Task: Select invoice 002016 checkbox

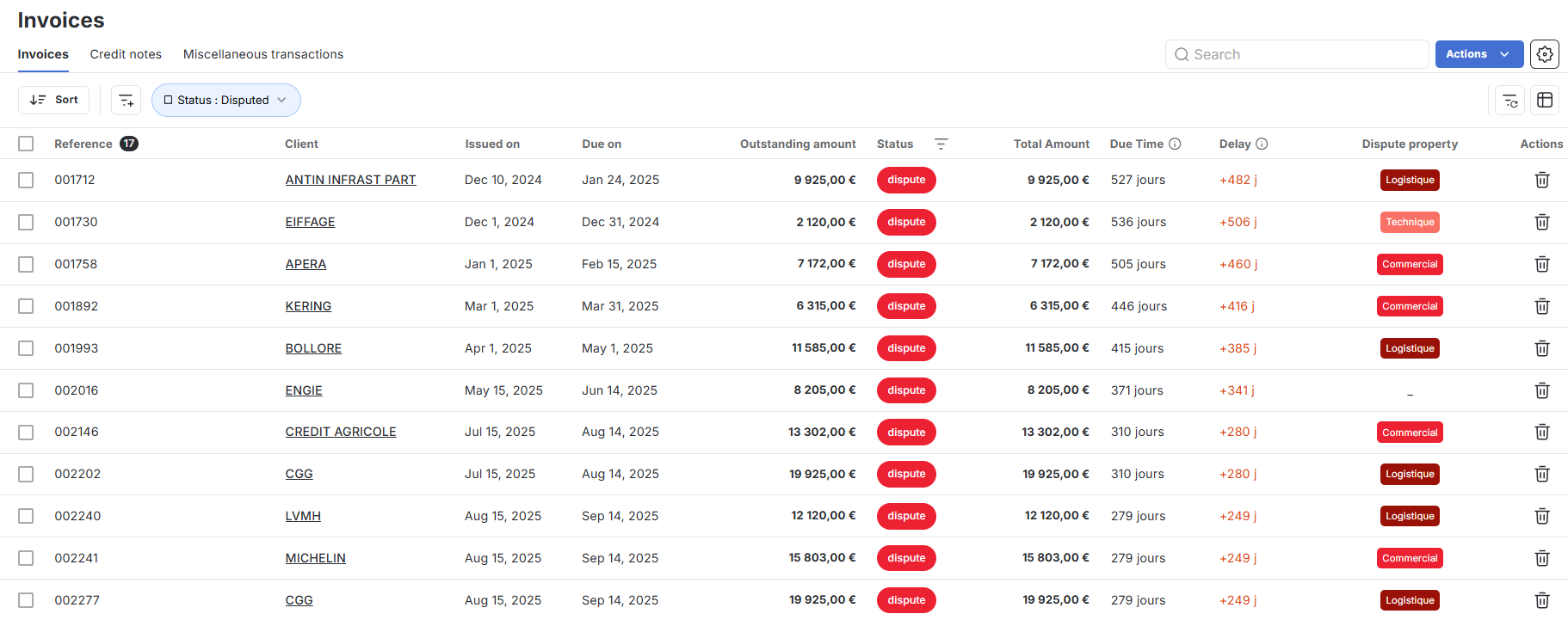Action: [x=26, y=390]
